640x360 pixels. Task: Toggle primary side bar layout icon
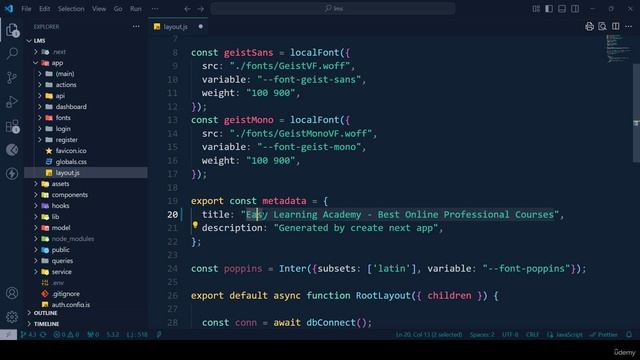[x=549, y=9]
